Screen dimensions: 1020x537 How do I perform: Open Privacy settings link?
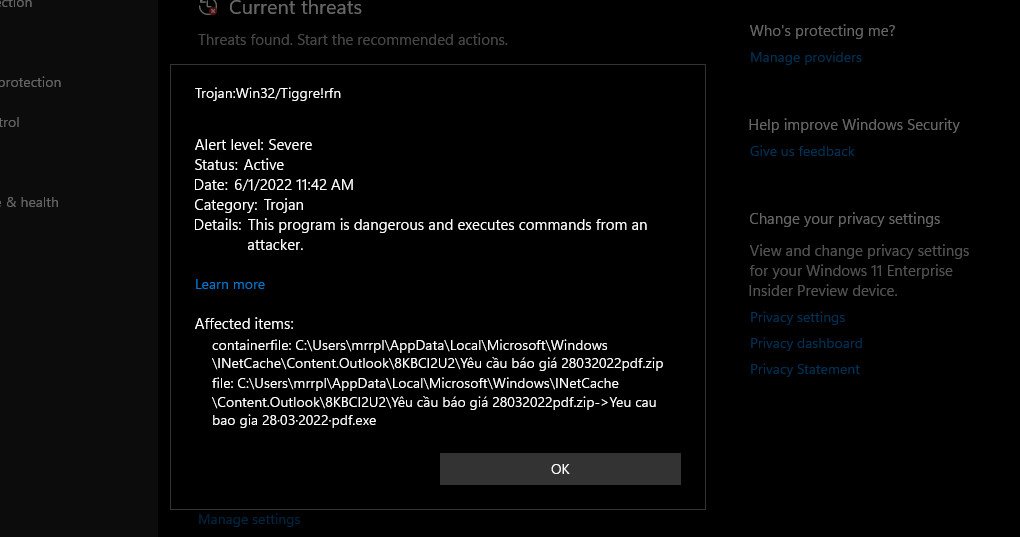[x=797, y=317]
